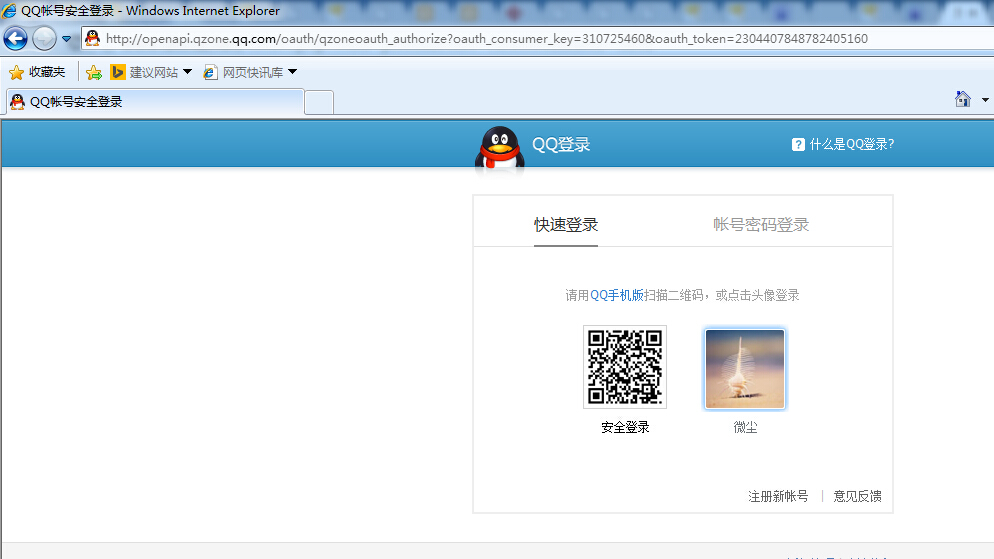Open a new blank browser tab
The image size is (994, 559).
(x=319, y=101)
